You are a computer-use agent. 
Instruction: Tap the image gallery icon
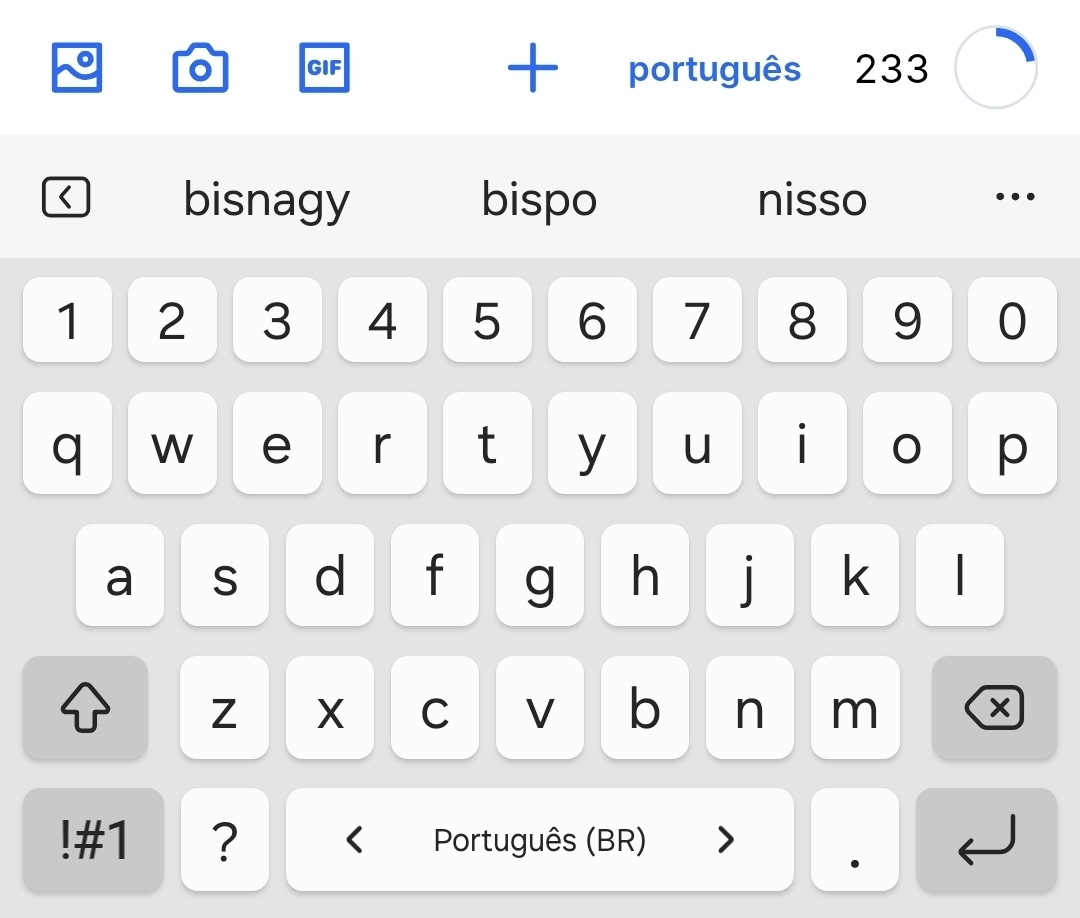pos(77,68)
